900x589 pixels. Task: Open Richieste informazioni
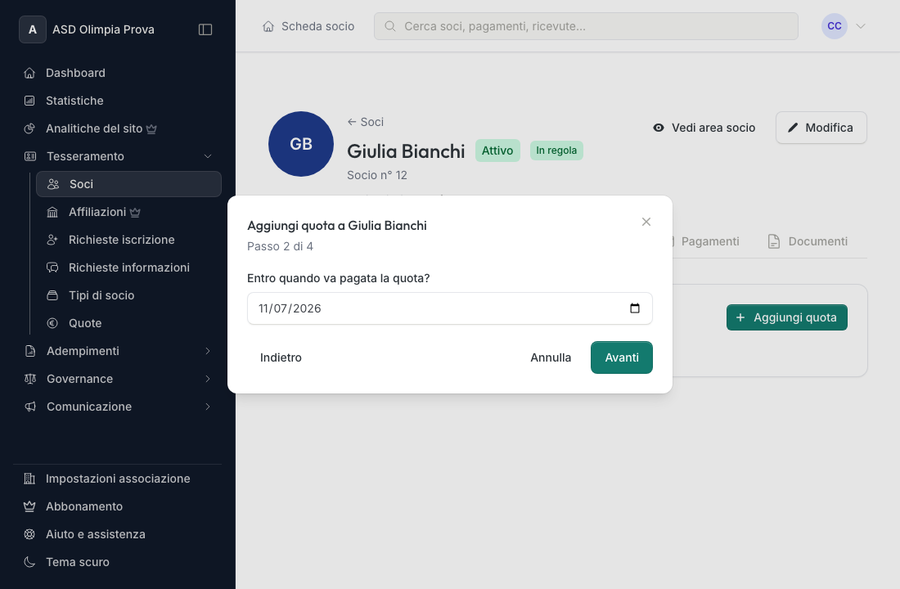(x=129, y=268)
